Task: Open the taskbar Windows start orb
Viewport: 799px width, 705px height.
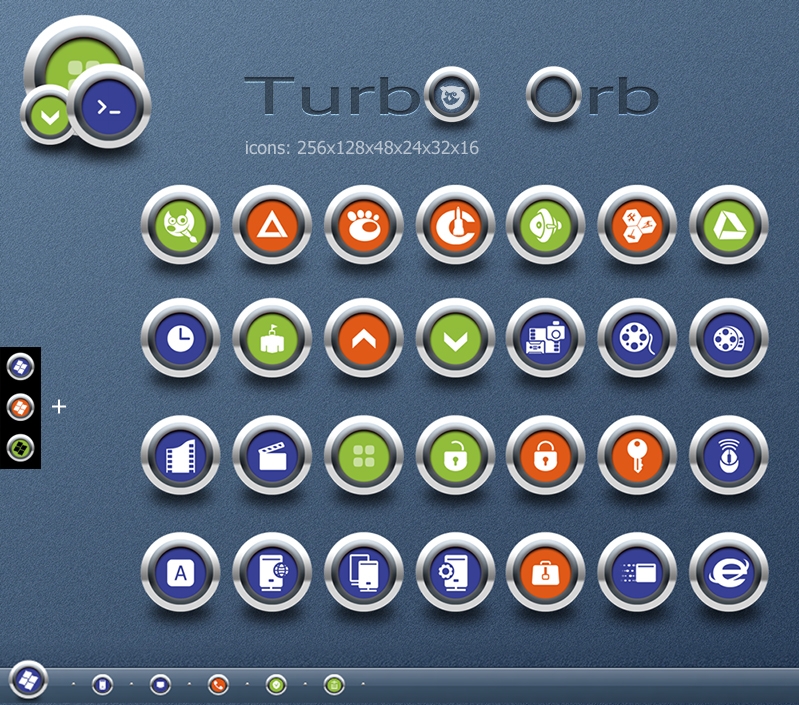Action: [28, 680]
